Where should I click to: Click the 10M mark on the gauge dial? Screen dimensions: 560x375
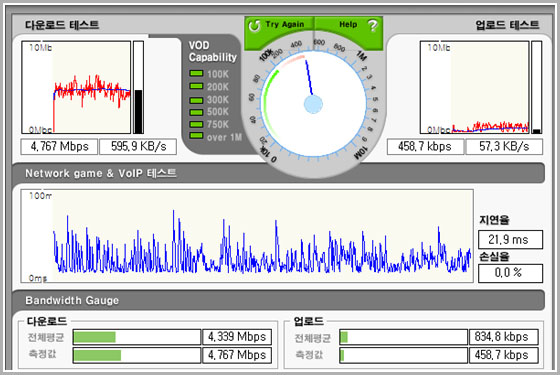(361, 152)
